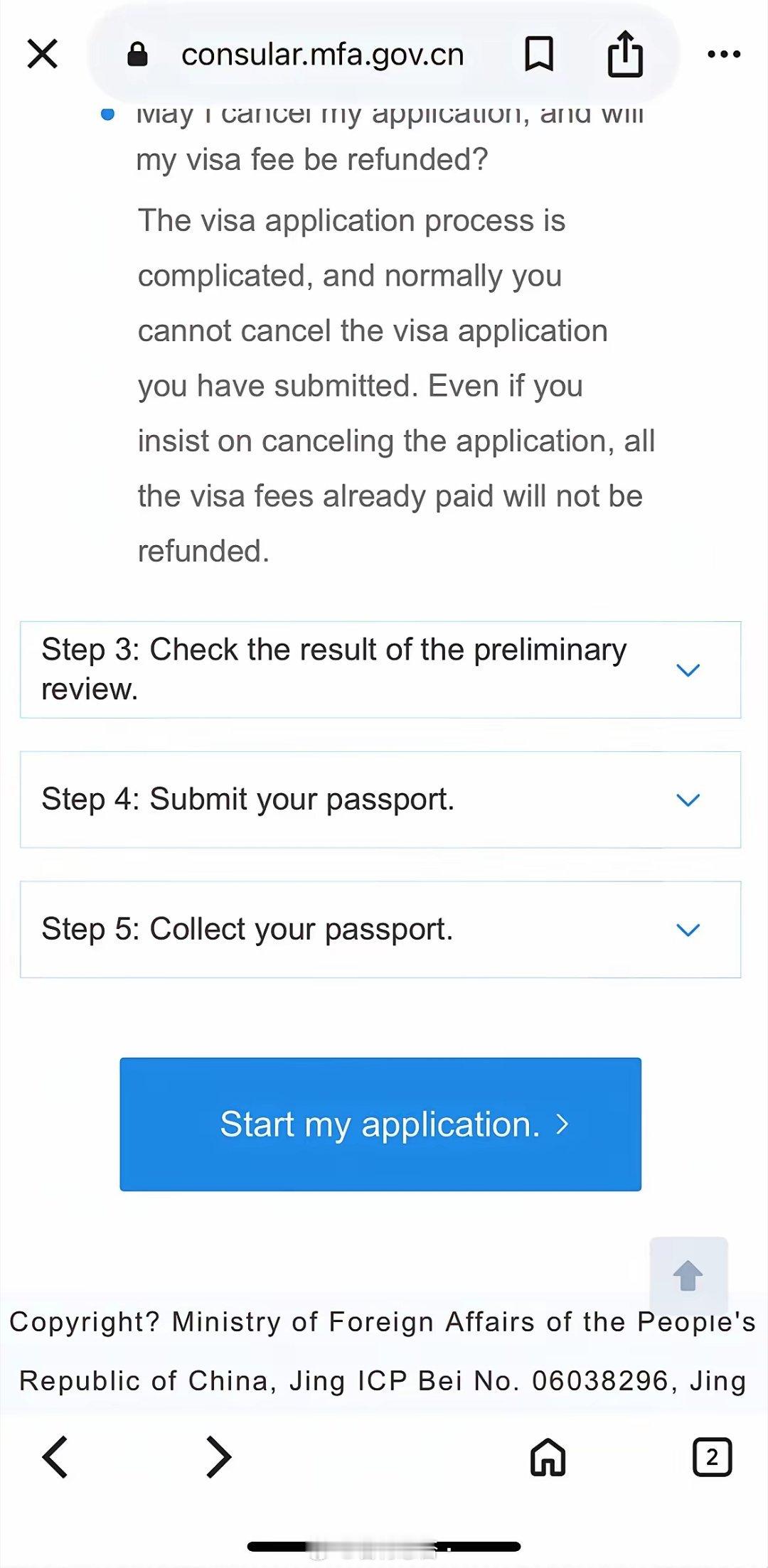
Task: Expand the Step 4 chevron arrow
Action: coord(688,800)
